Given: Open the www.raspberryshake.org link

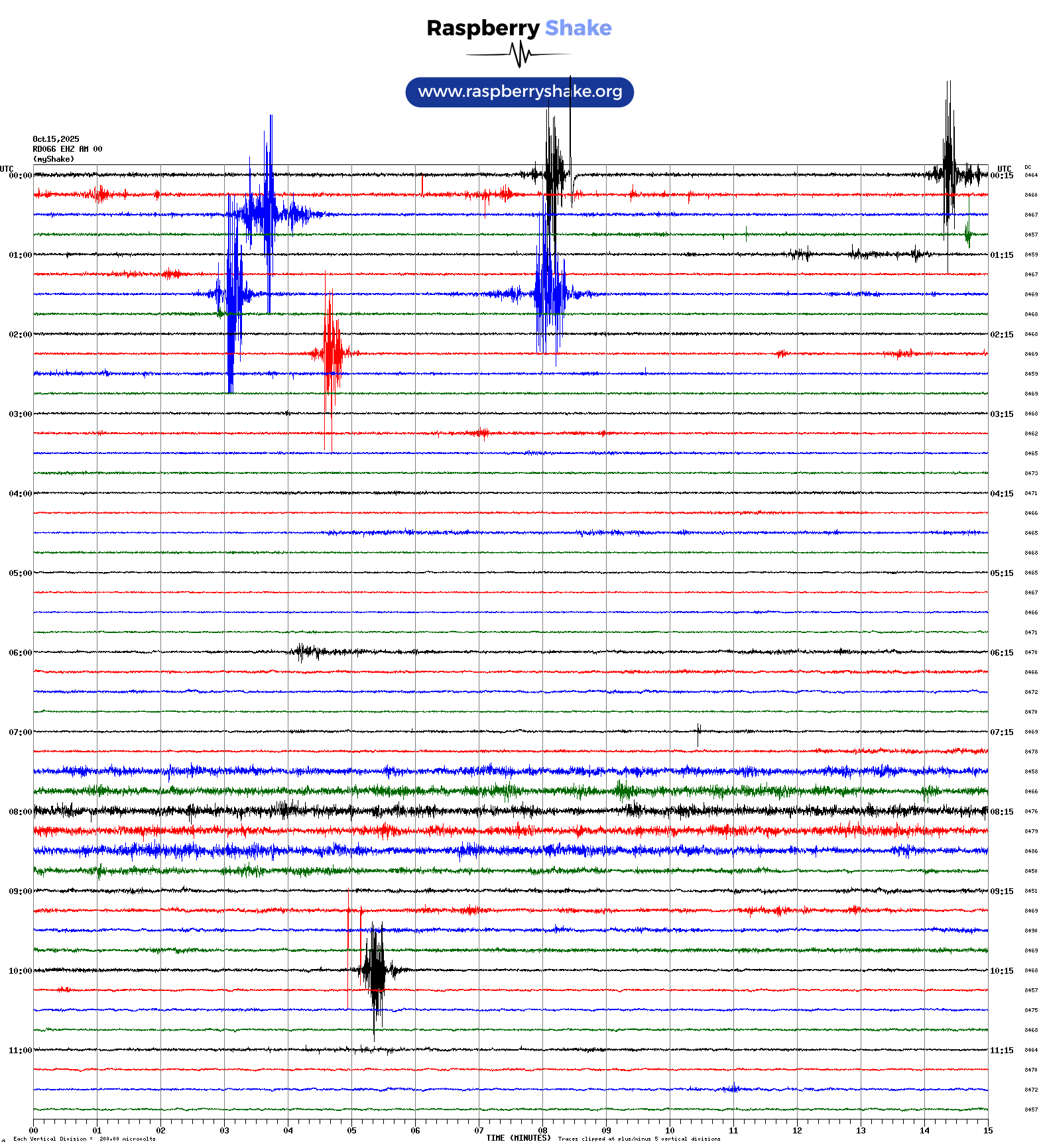Looking at the screenshot, I should coord(519,91).
